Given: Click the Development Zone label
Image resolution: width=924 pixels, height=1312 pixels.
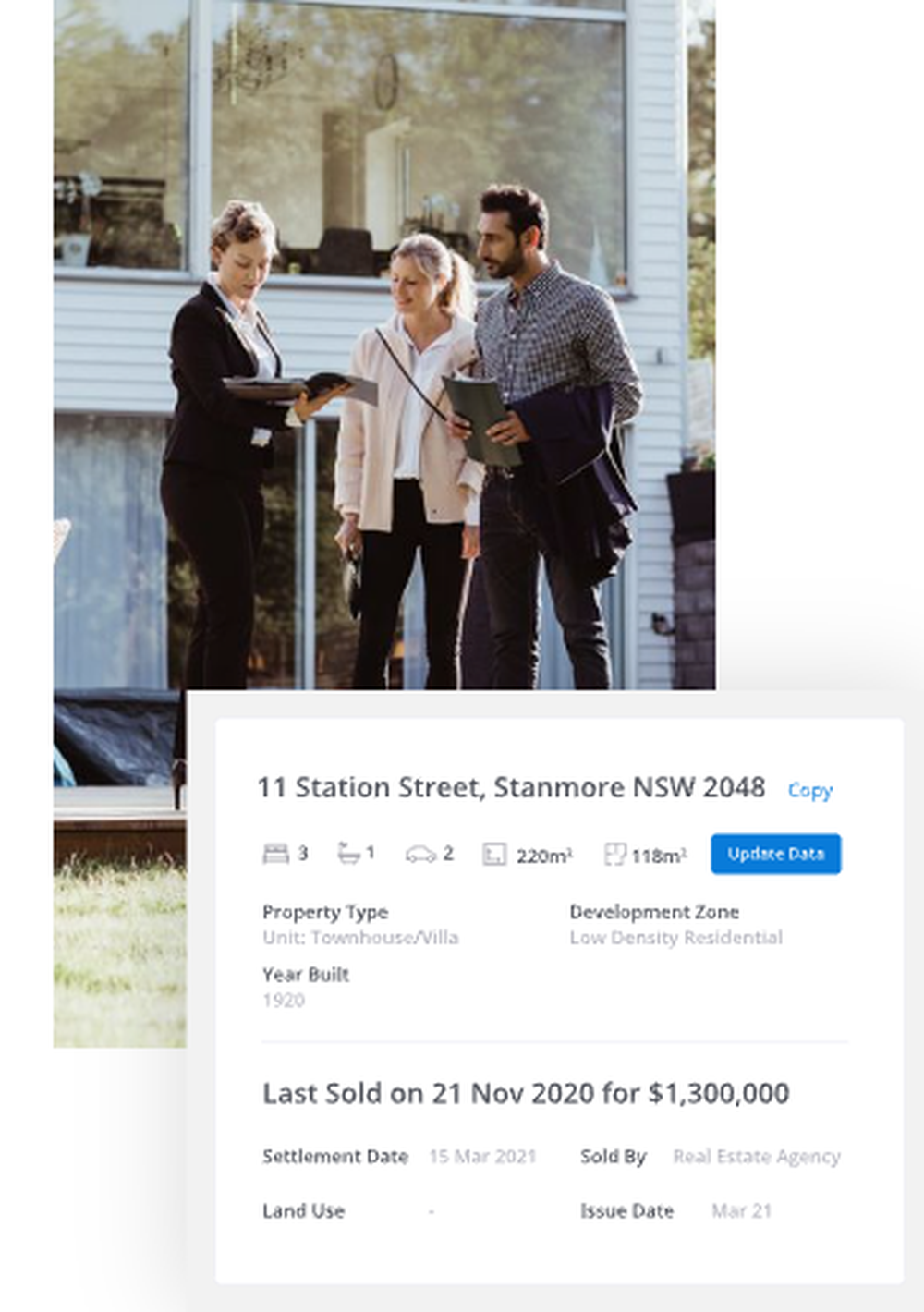Looking at the screenshot, I should coord(654,912).
